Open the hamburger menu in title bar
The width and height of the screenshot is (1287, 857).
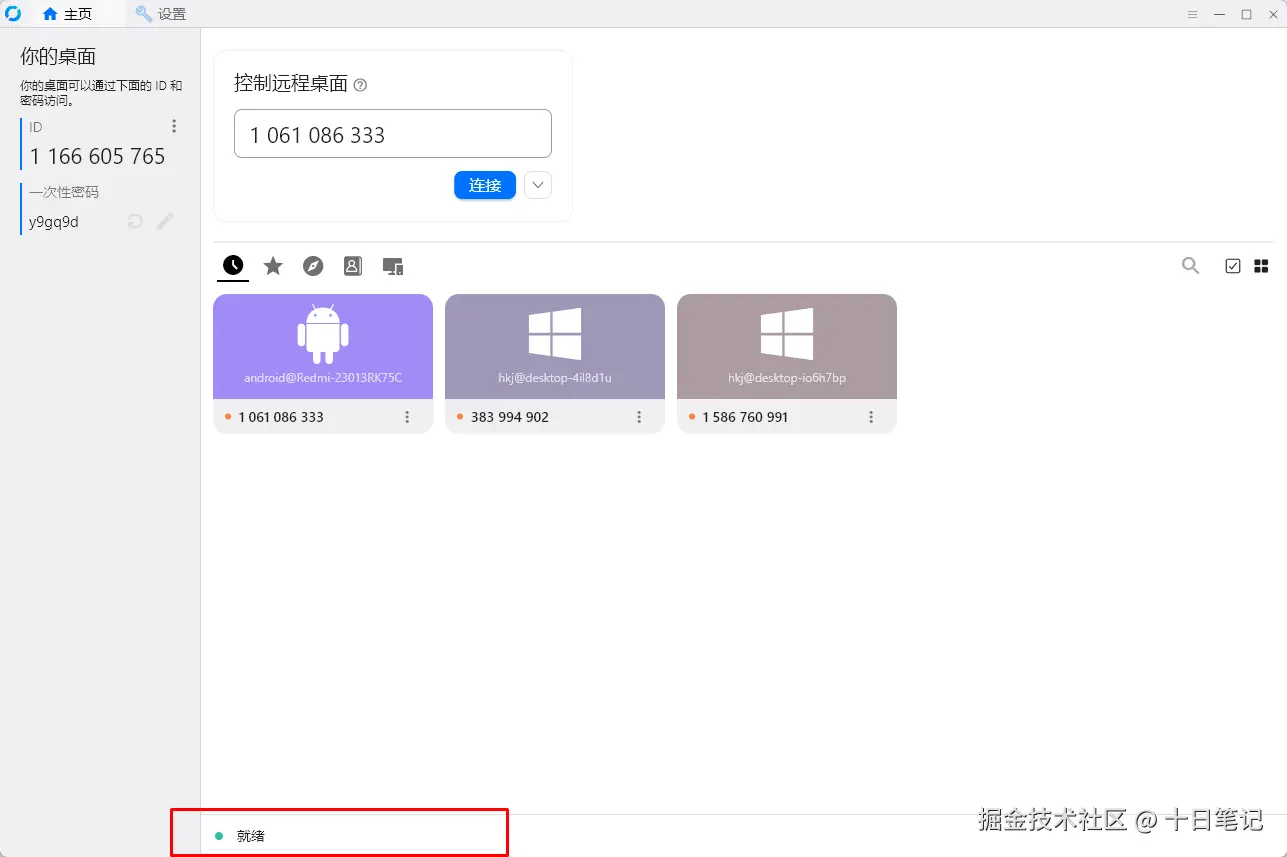pos(1192,14)
